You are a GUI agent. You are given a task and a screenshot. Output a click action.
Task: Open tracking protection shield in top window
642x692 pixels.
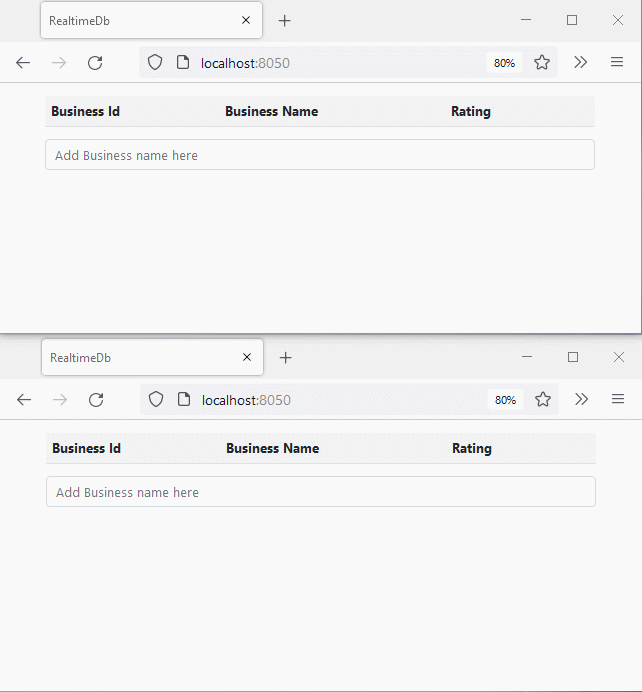point(155,63)
